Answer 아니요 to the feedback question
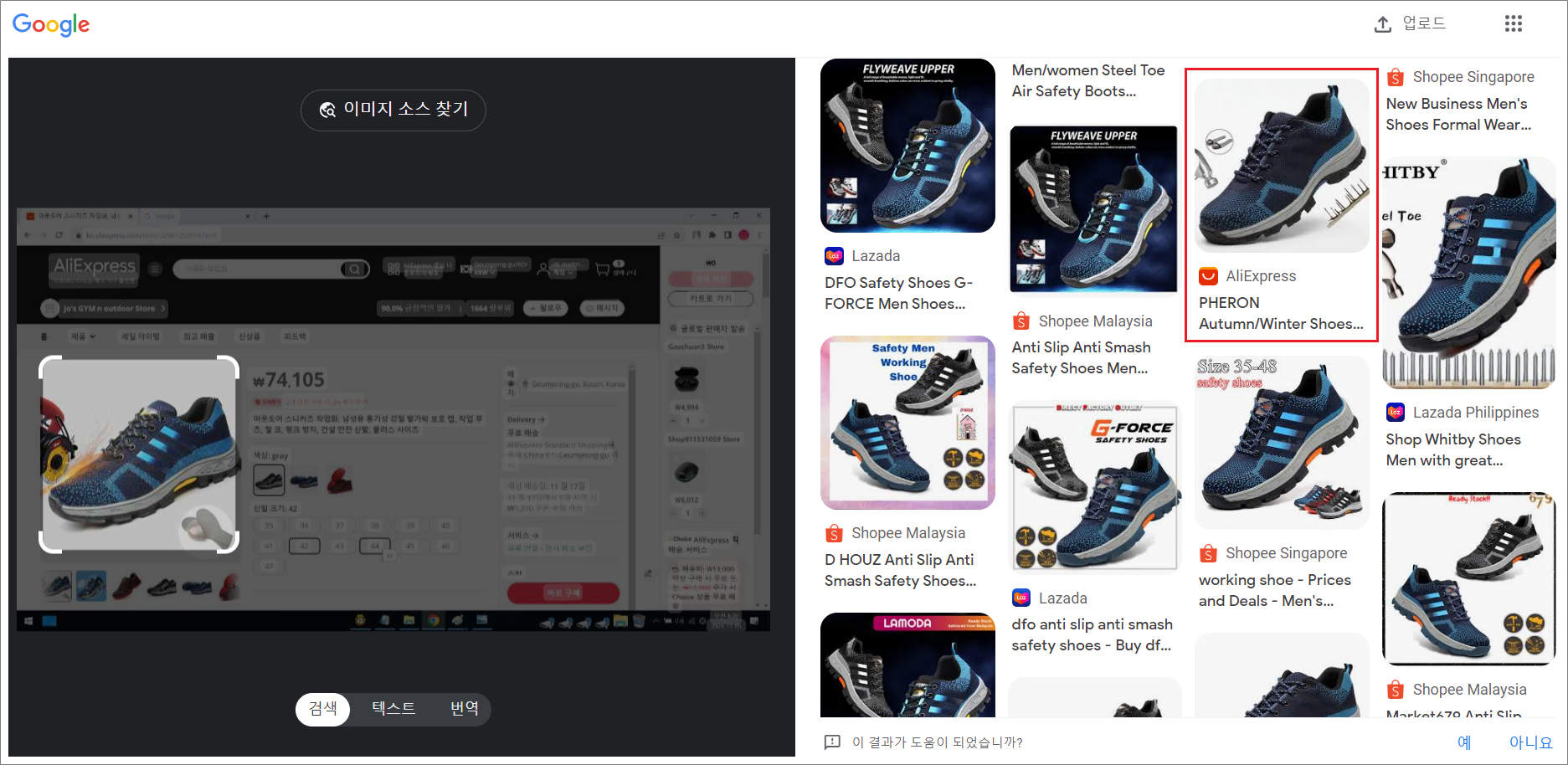 tap(1530, 742)
